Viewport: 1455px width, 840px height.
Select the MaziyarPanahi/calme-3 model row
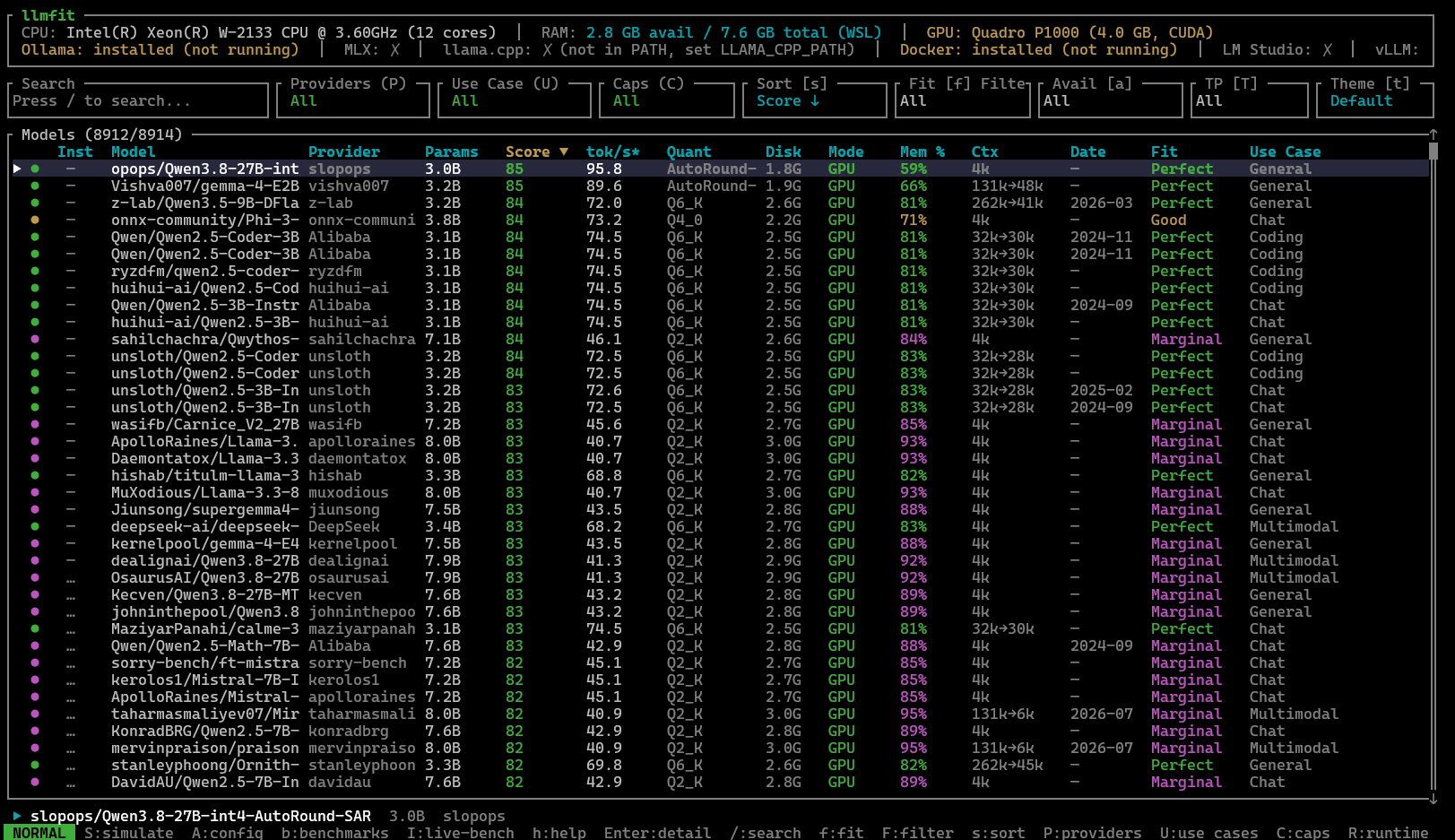721,628
